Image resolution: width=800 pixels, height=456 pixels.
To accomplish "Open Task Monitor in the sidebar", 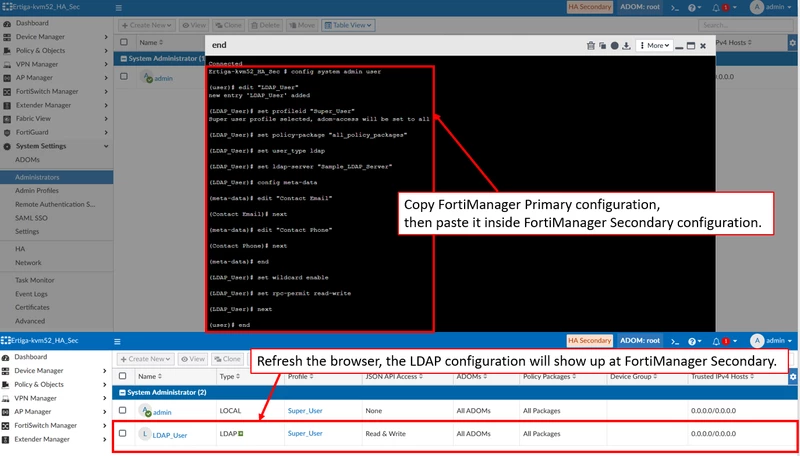I will pyautogui.click(x=35, y=281).
